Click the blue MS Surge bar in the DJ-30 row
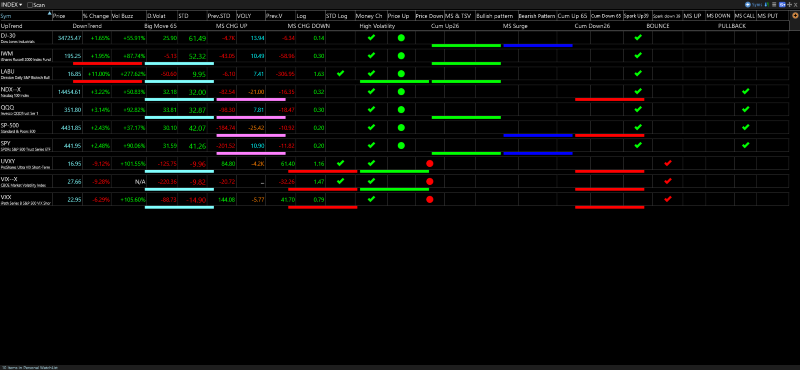This screenshot has height=370, width=800. point(538,45)
